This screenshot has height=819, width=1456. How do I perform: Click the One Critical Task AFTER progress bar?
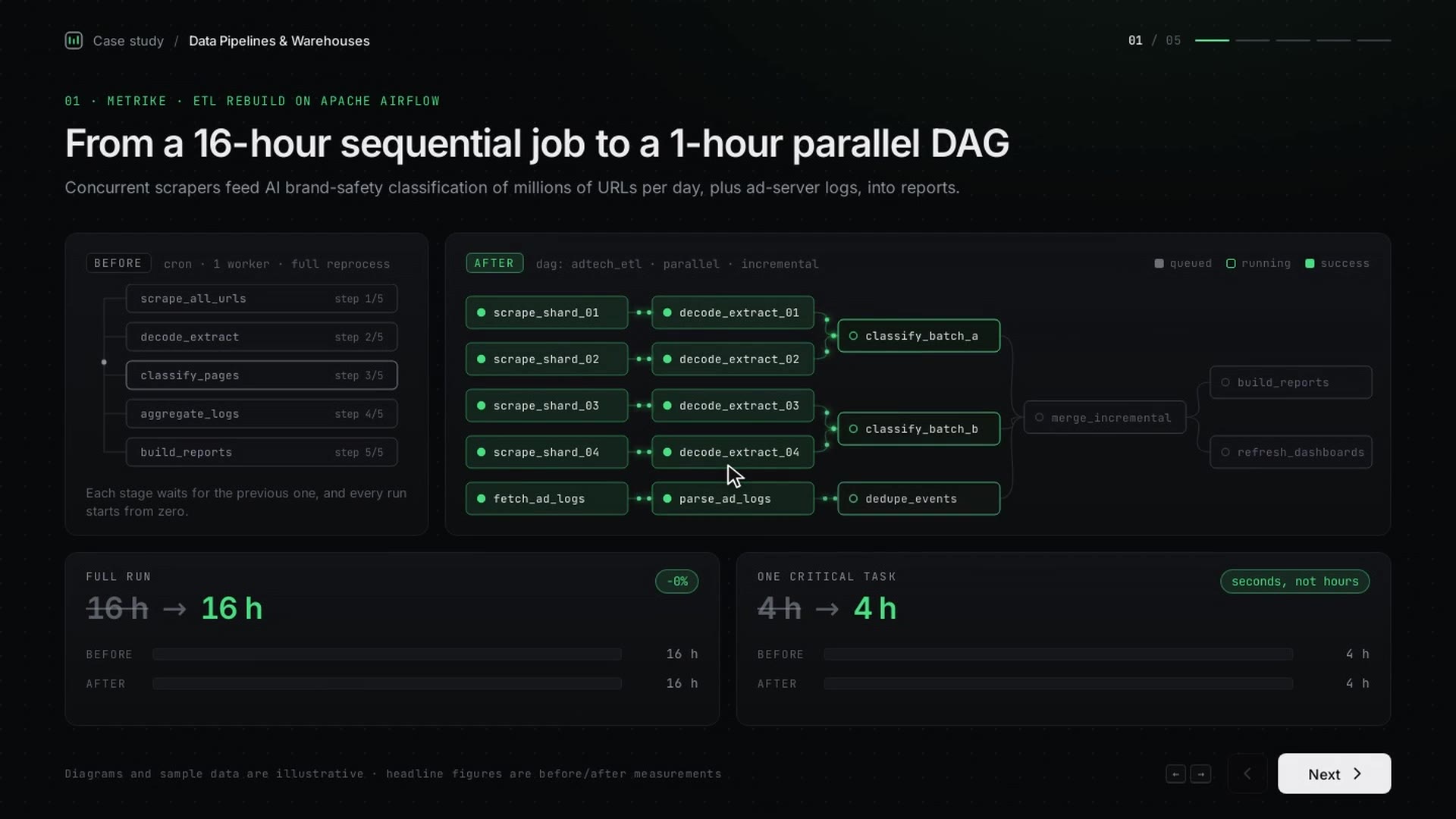tap(1059, 684)
